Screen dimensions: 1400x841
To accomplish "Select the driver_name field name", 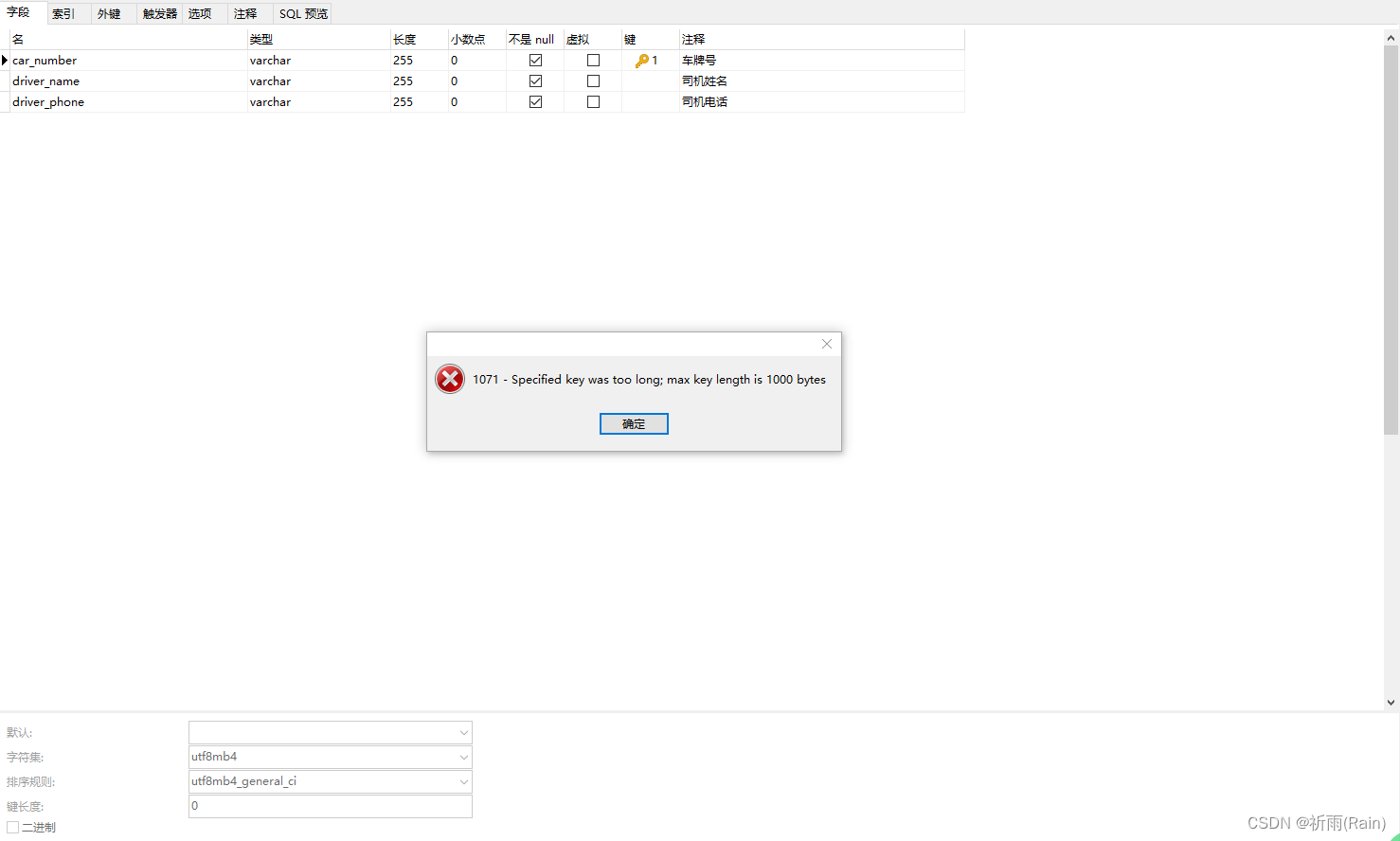I will click(45, 81).
